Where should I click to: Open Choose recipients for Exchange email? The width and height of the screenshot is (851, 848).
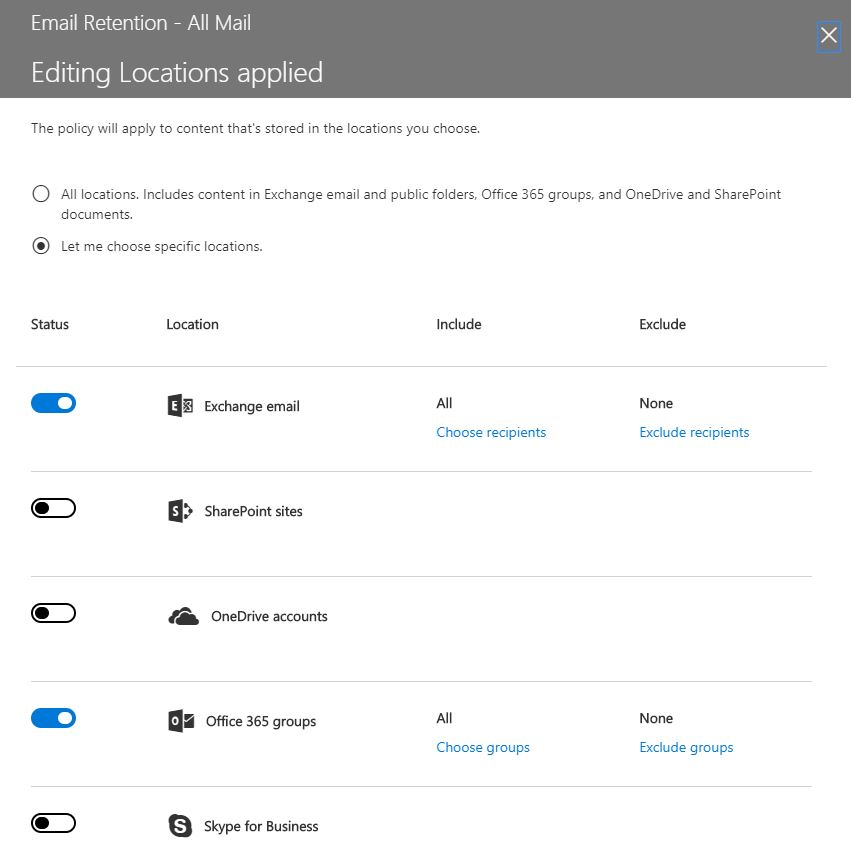[491, 432]
